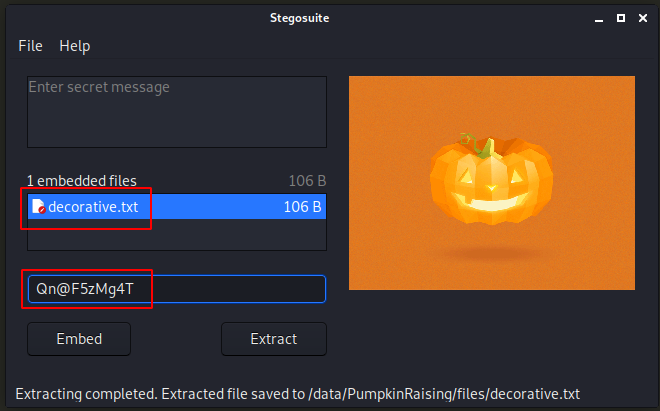Click empty space below decorative.txt in list
Viewport: 660px width, 411px height.
(176, 235)
